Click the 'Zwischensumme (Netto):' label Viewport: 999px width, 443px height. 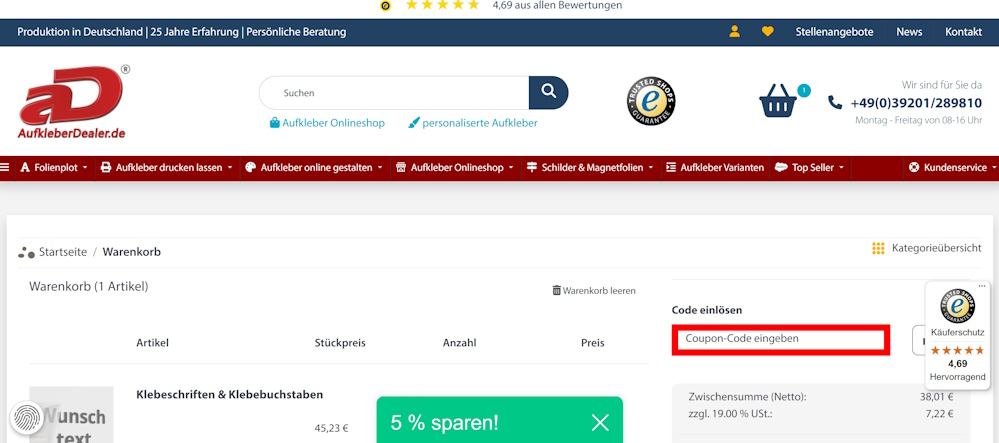tap(747, 397)
